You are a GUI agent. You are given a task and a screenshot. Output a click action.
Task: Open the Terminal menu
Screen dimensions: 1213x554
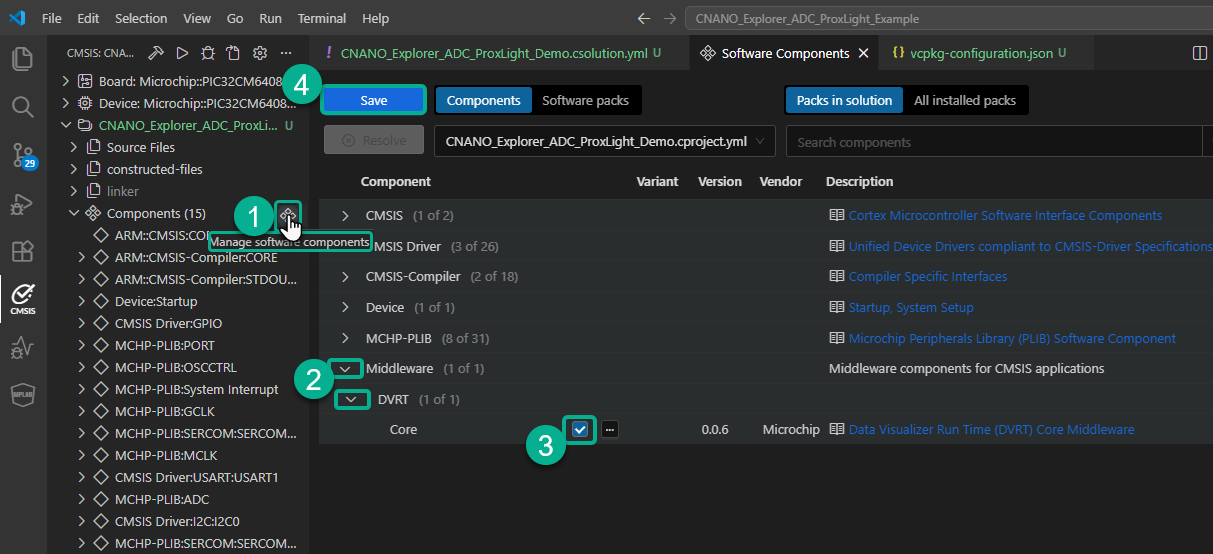pyautogui.click(x=322, y=18)
